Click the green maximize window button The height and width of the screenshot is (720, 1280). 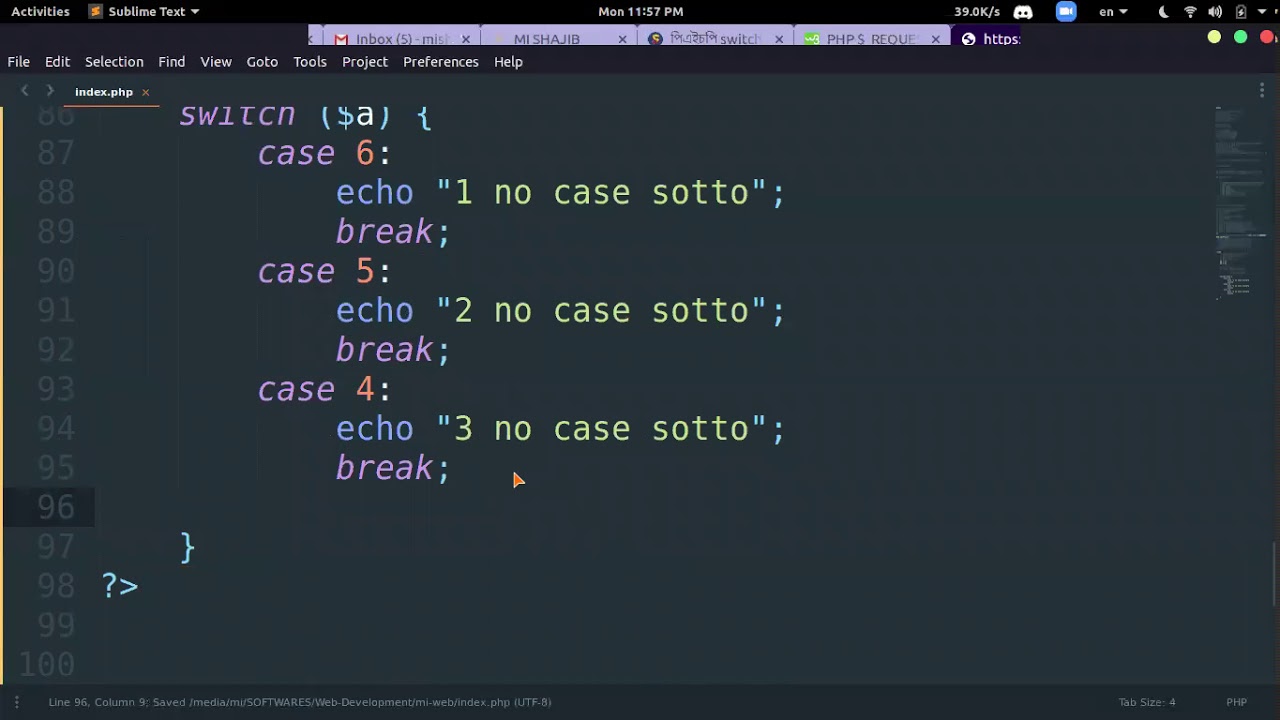click(1240, 37)
